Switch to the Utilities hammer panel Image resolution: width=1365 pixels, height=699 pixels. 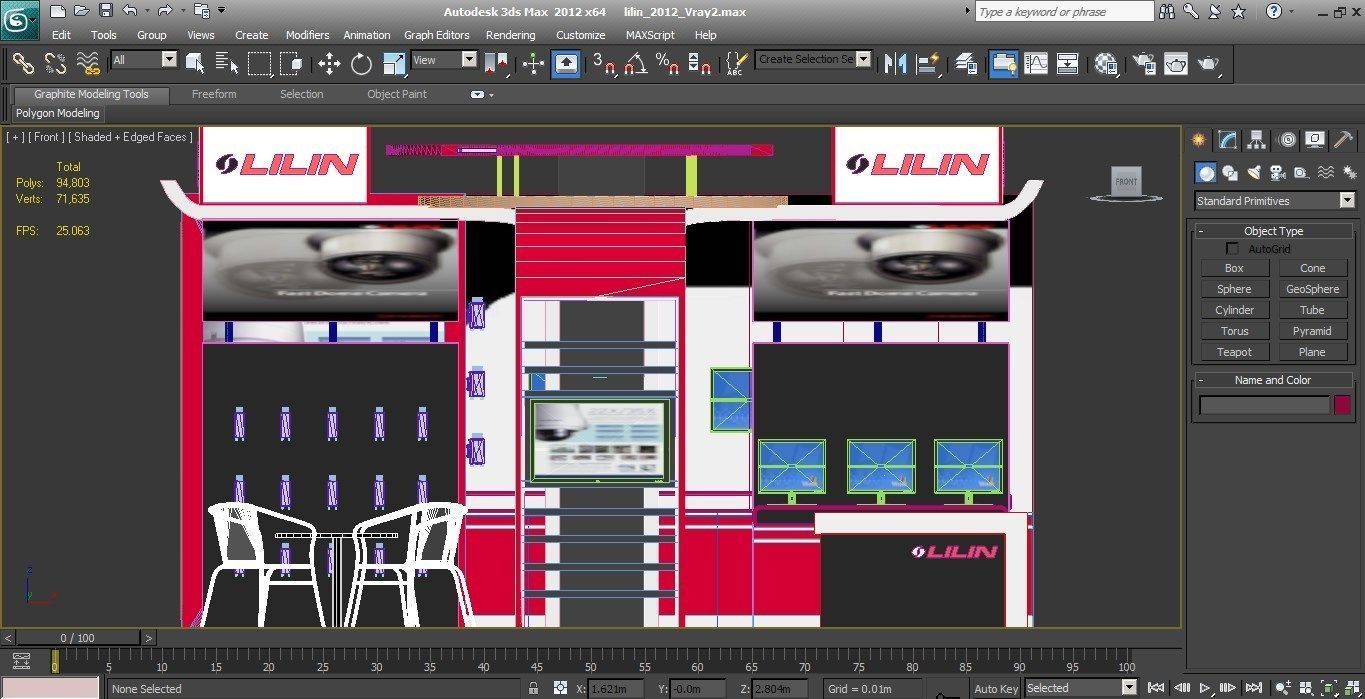pyautogui.click(x=1343, y=140)
